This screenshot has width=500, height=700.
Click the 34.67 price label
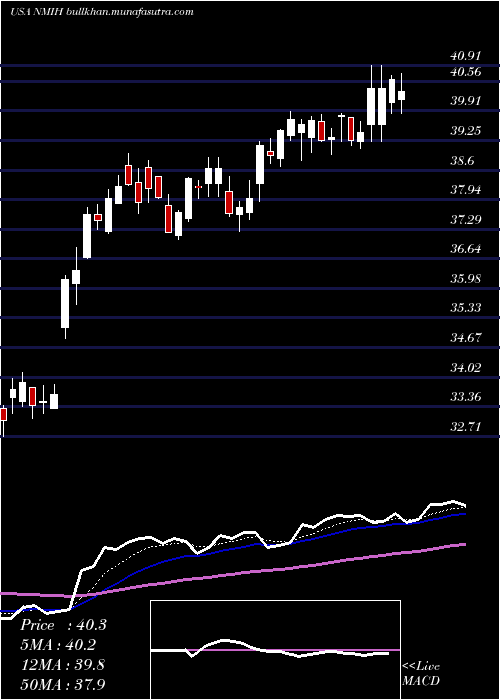466,338
